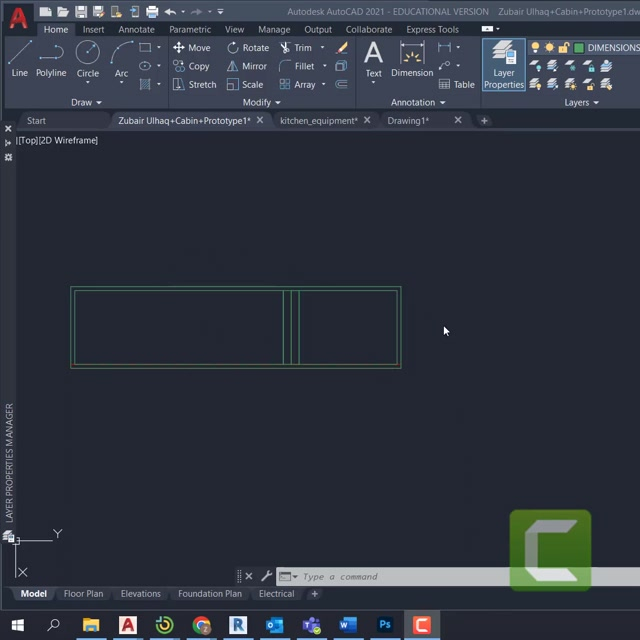Select the Line drawing tool
Image resolution: width=640 pixels, height=640 pixels.
click(19, 58)
